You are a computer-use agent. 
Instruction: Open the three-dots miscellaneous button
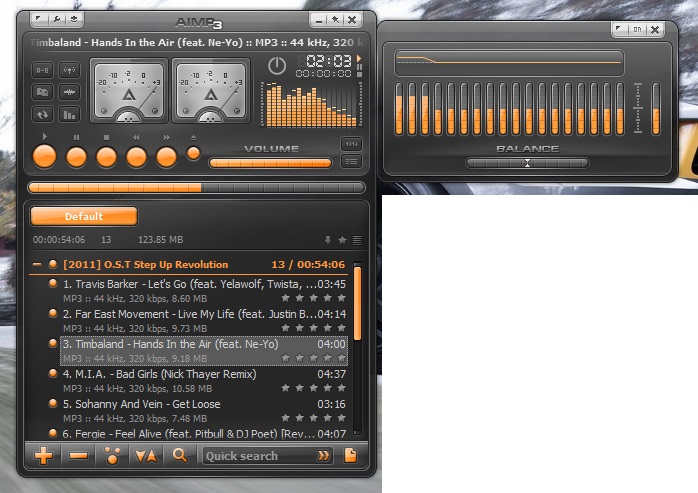112,456
